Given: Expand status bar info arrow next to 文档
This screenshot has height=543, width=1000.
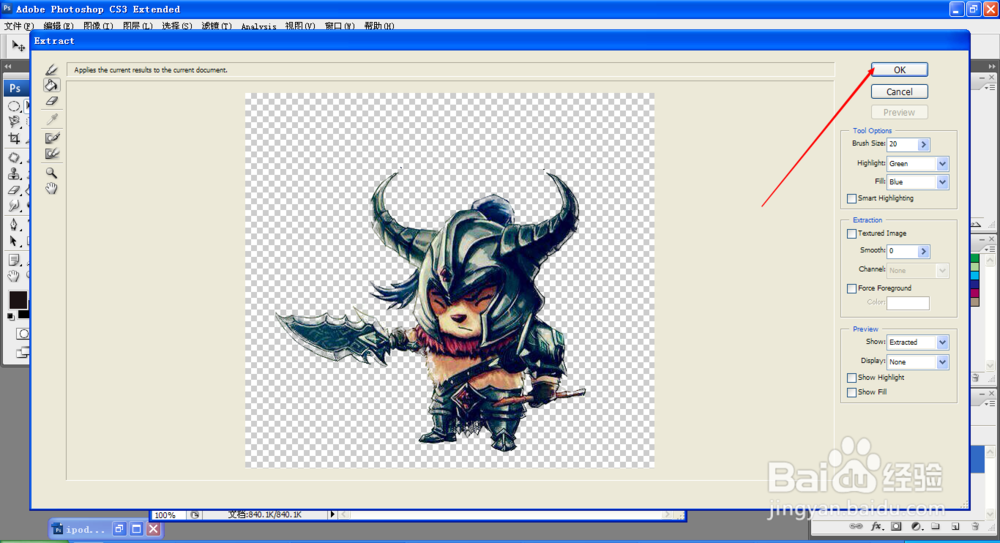Looking at the screenshot, I should coord(332,514).
